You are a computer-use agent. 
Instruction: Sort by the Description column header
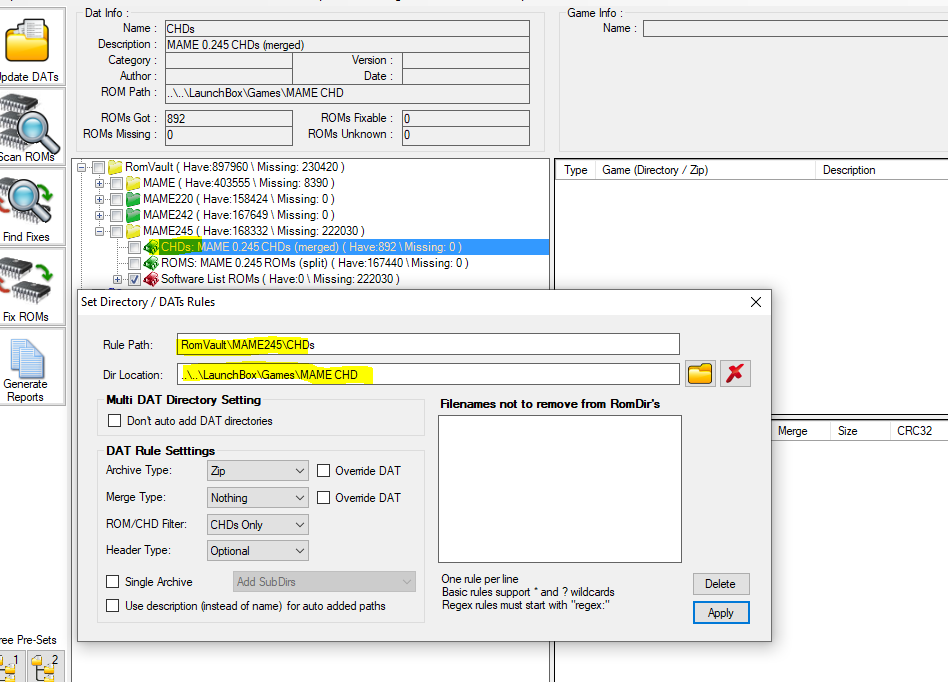pyautogui.click(x=881, y=170)
